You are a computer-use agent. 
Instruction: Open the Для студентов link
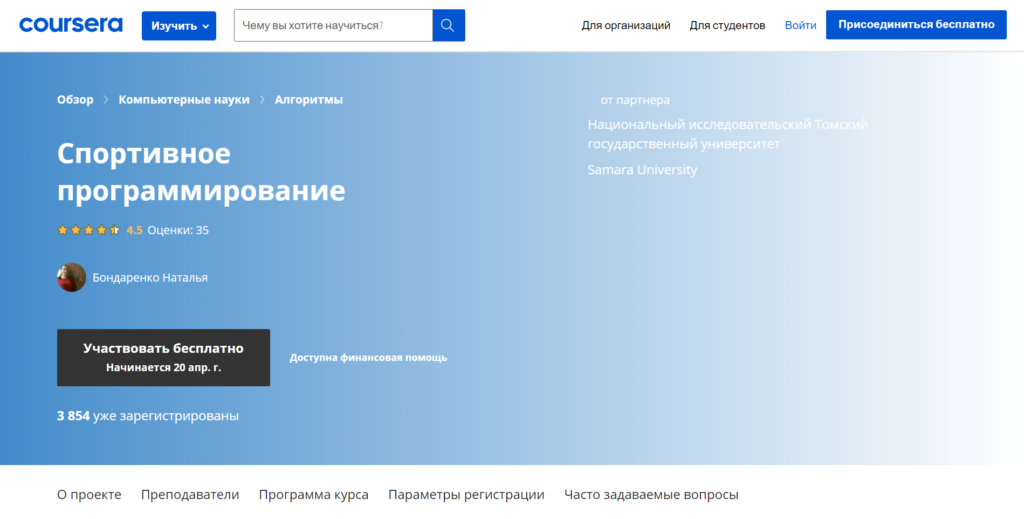coord(727,26)
